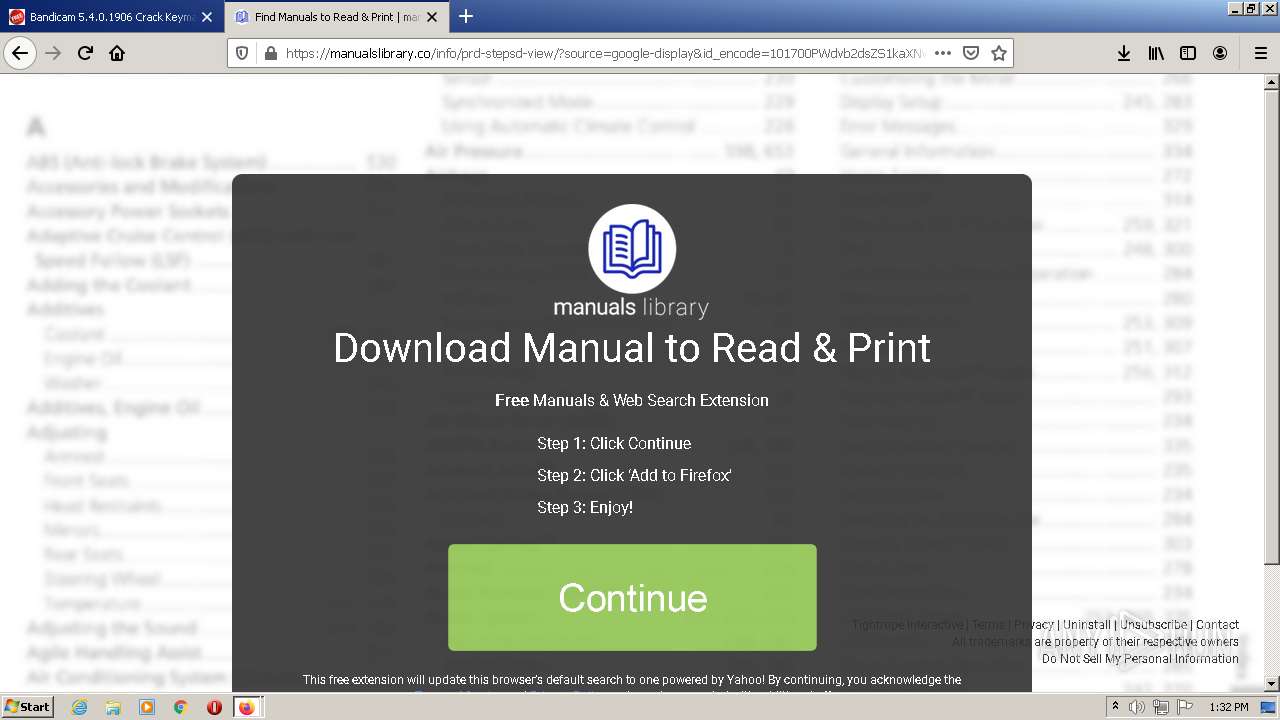
Task: Open the media player taskbar icon
Action: click(x=147, y=707)
